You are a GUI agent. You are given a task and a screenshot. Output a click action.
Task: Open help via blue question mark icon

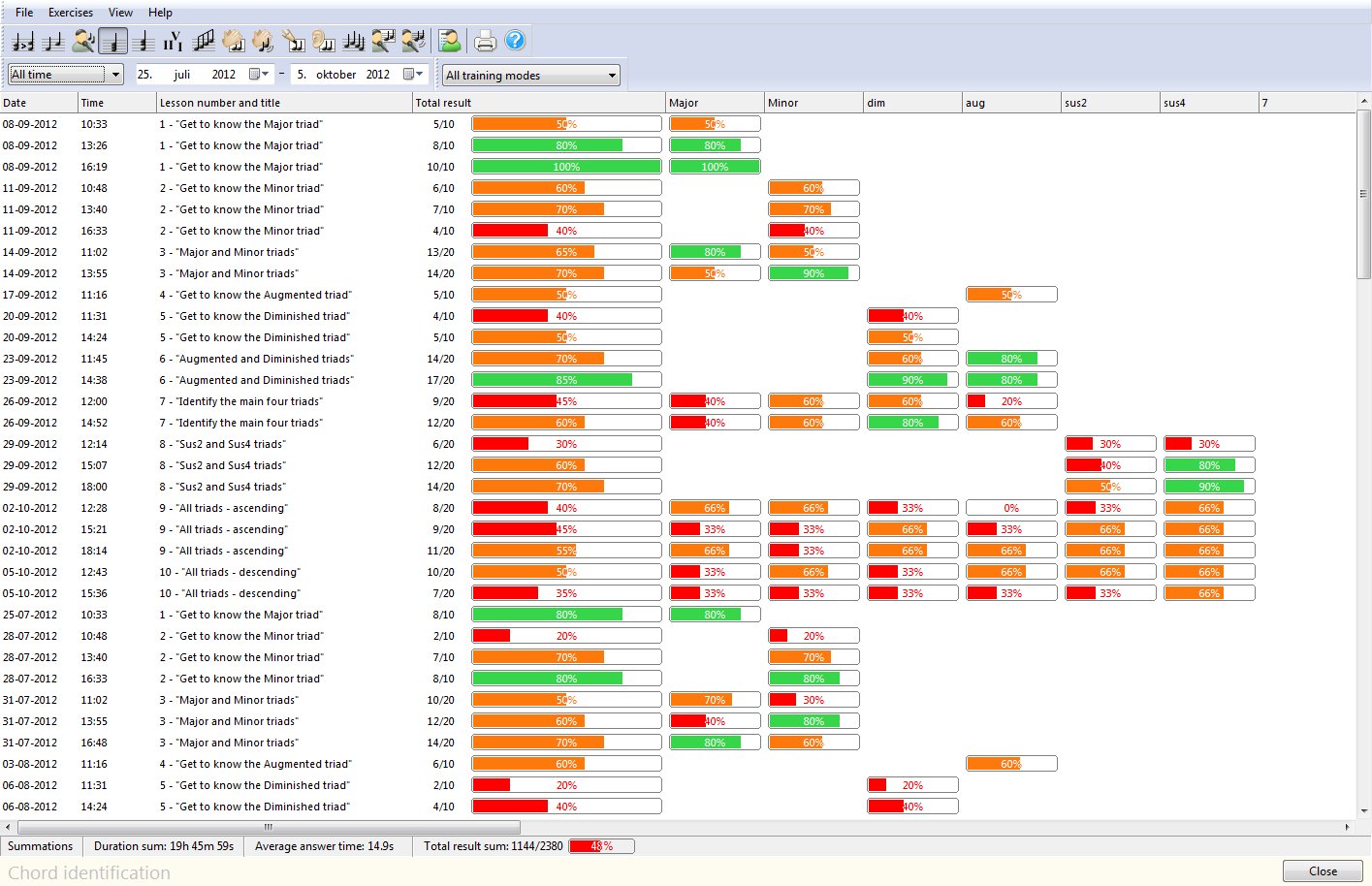coord(515,41)
